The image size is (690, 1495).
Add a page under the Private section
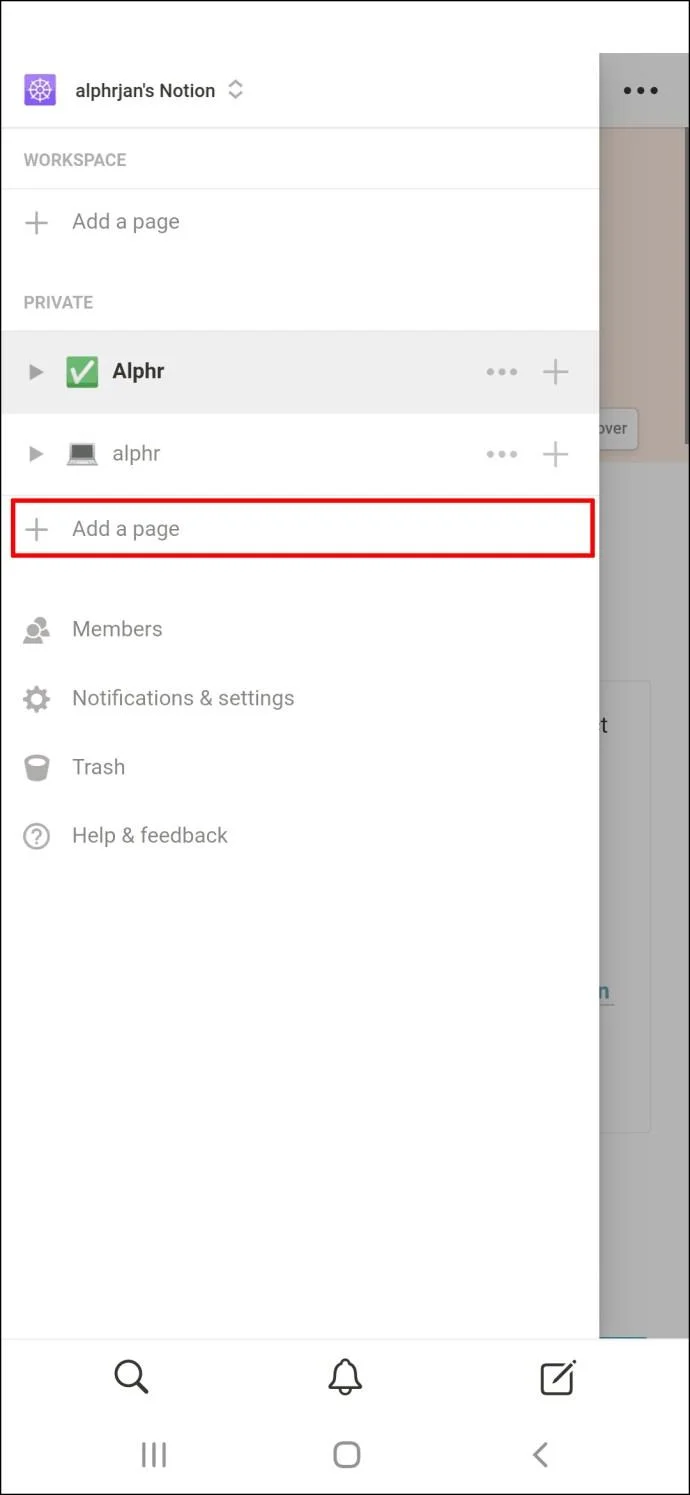click(x=303, y=529)
